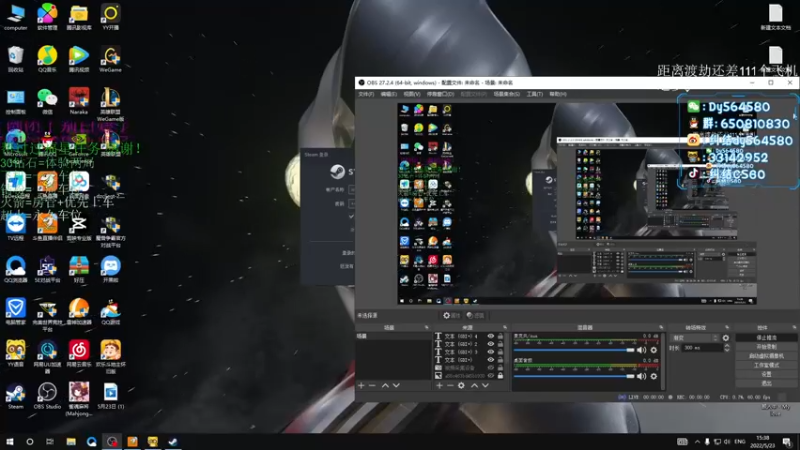Viewport: 800px width, 450px height.
Task: Enable Studio Mode button
Action: pos(766,365)
